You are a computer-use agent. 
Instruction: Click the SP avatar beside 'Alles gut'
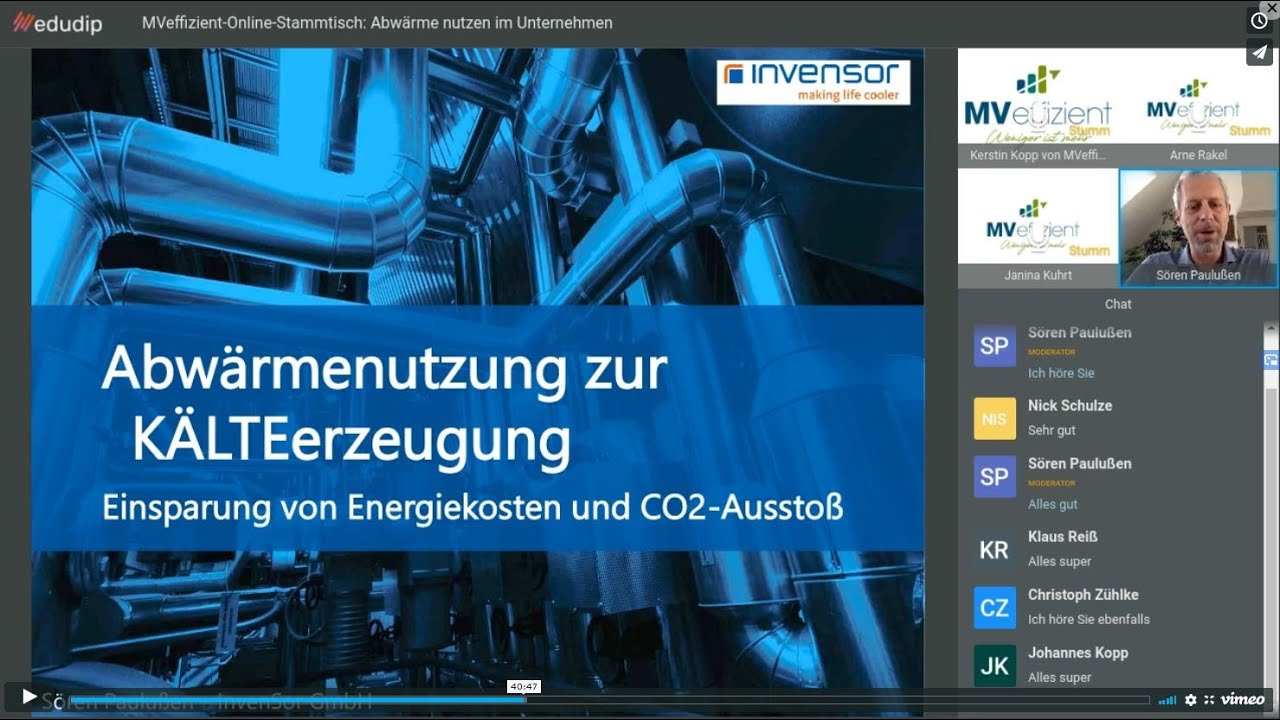click(x=994, y=477)
